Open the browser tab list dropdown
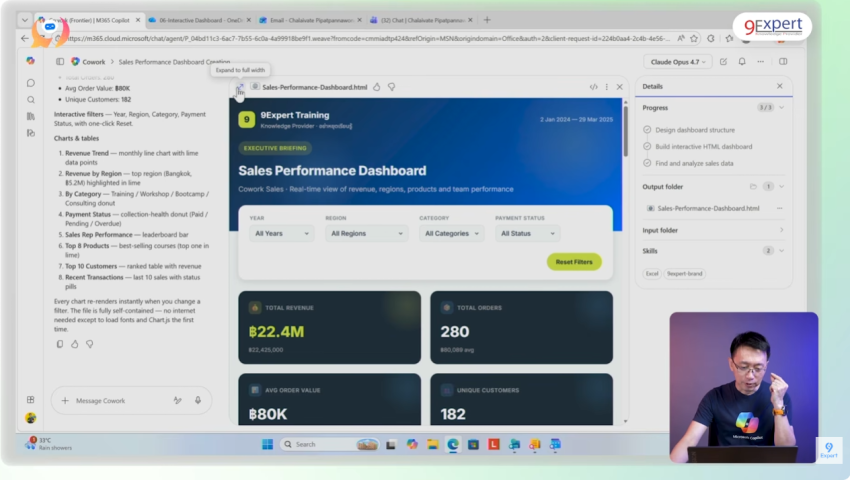 24,20
